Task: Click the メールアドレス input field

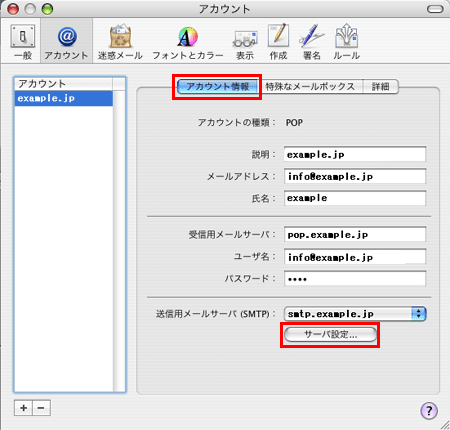Action: point(355,176)
